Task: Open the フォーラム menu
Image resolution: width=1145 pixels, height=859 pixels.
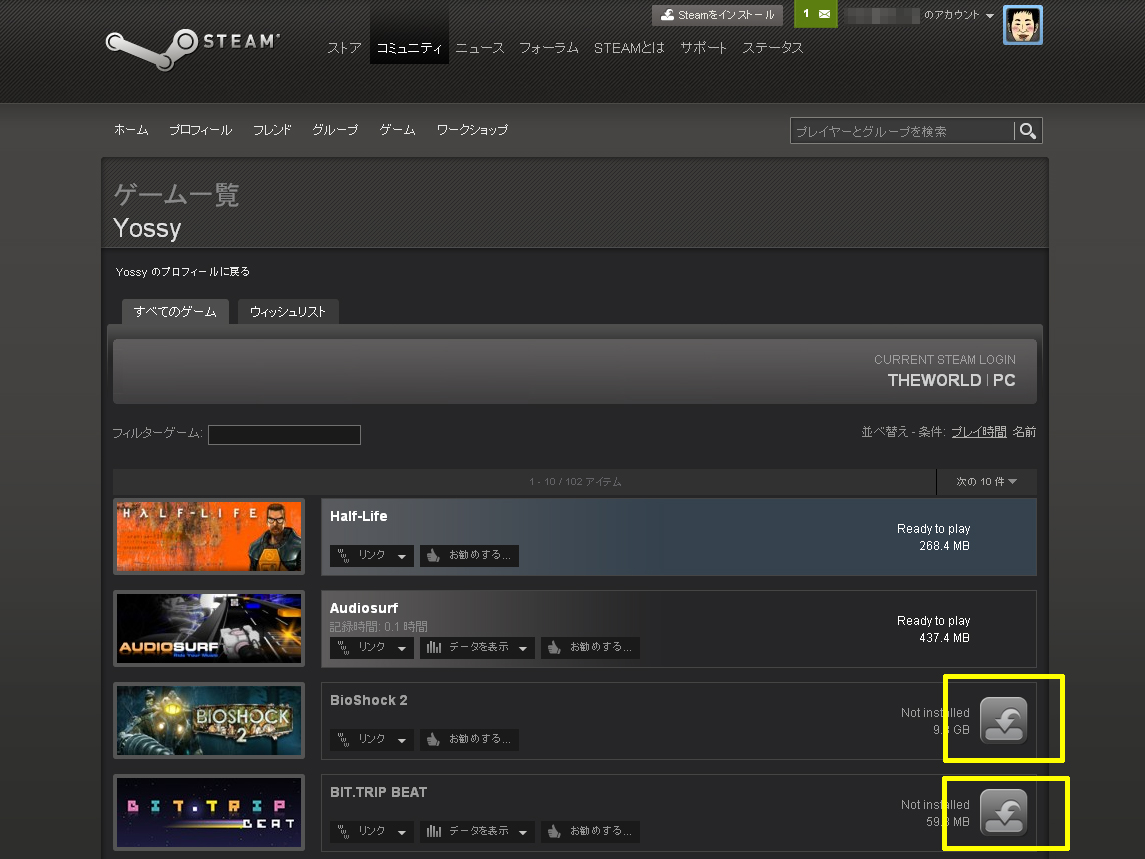Action: (x=548, y=47)
